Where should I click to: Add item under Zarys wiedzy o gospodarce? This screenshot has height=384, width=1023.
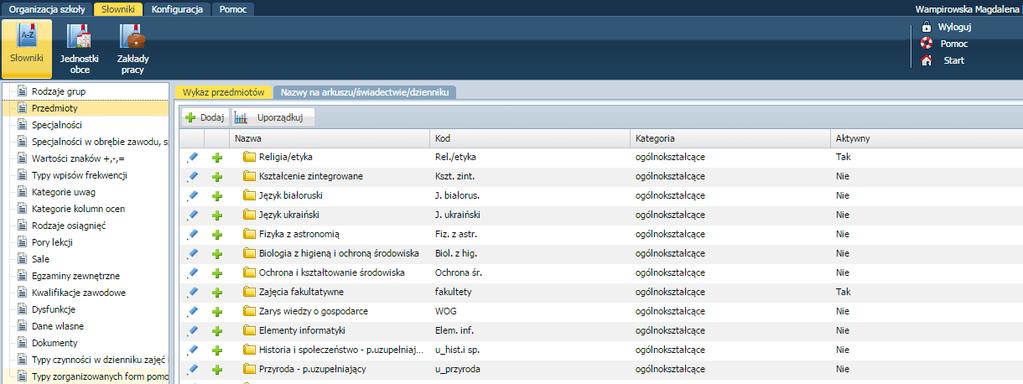pos(217,312)
